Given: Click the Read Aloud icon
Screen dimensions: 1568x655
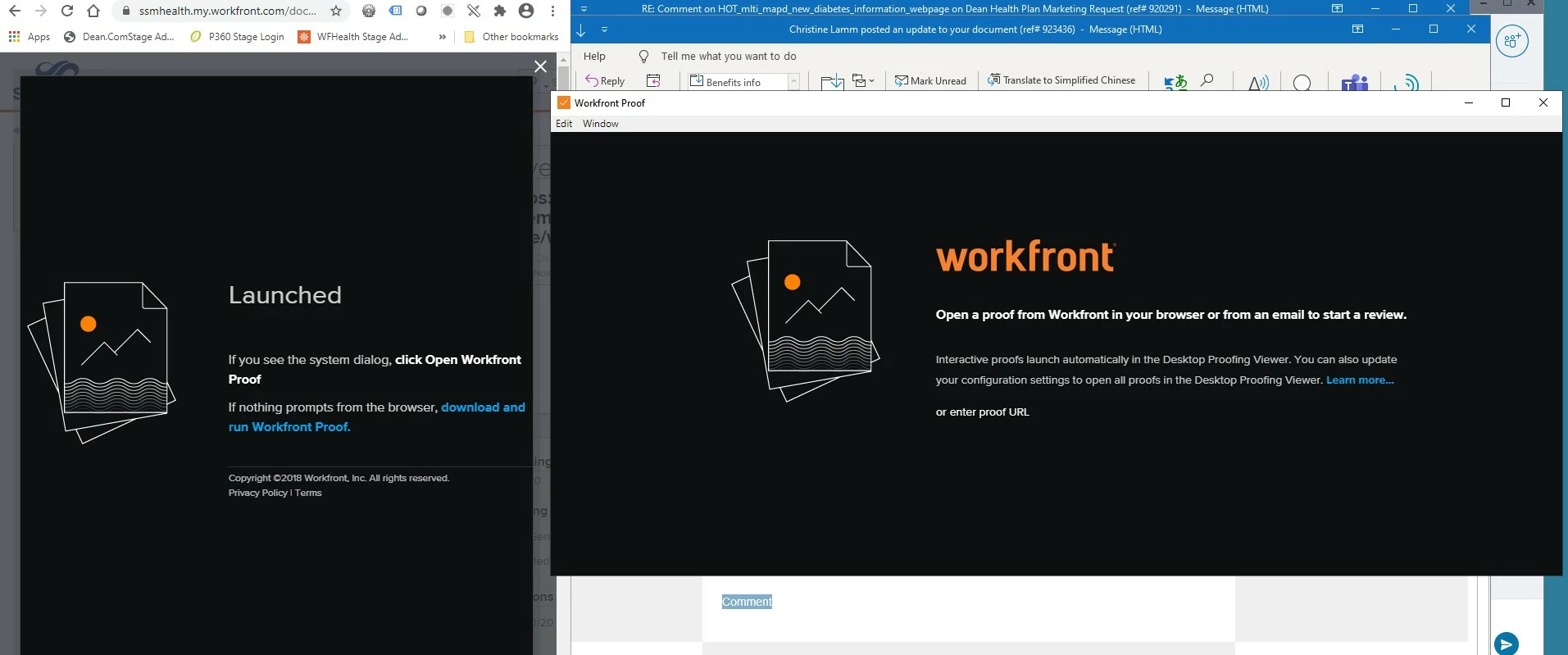Looking at the screenshot, I should point(1258,82).
